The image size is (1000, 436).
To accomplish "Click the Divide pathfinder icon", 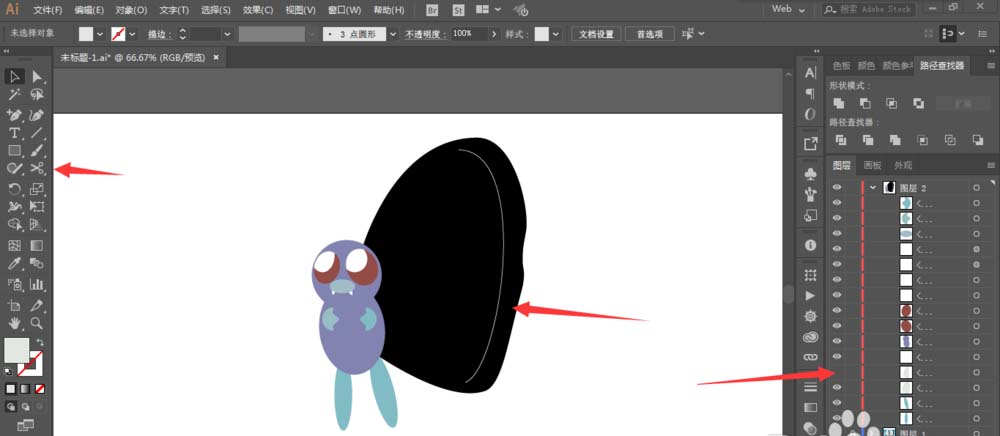I will click(x=841, y=140).
